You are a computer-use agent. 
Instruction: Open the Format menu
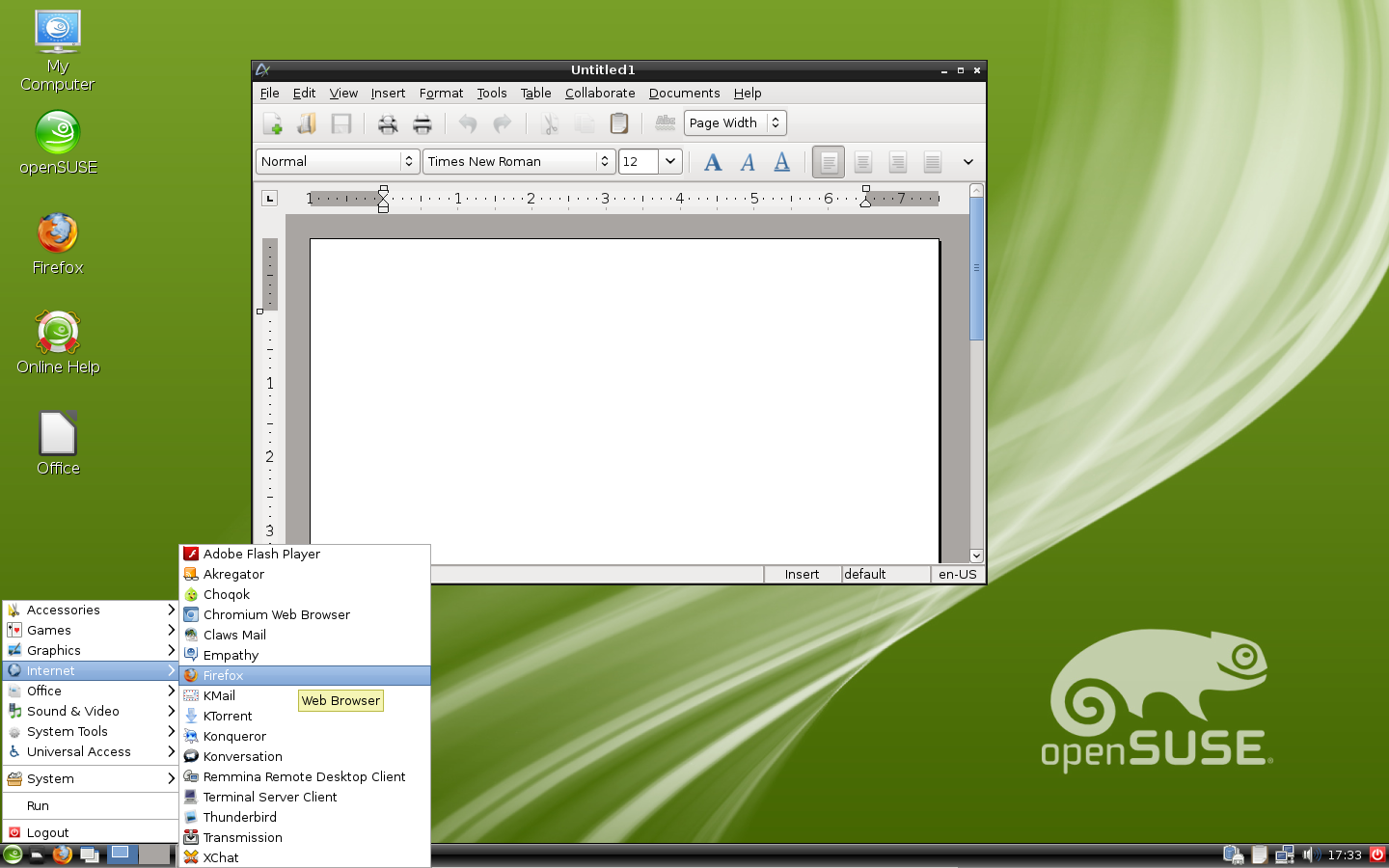pyautogui.click(x=441, y=93)
